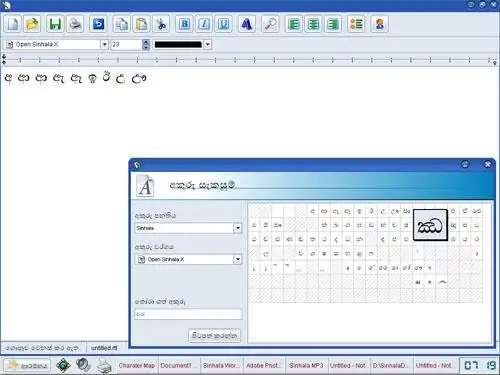Click the selected characters input field in the dialog
The width and height of the screenshot is (500, 375).
pos(188,314)
